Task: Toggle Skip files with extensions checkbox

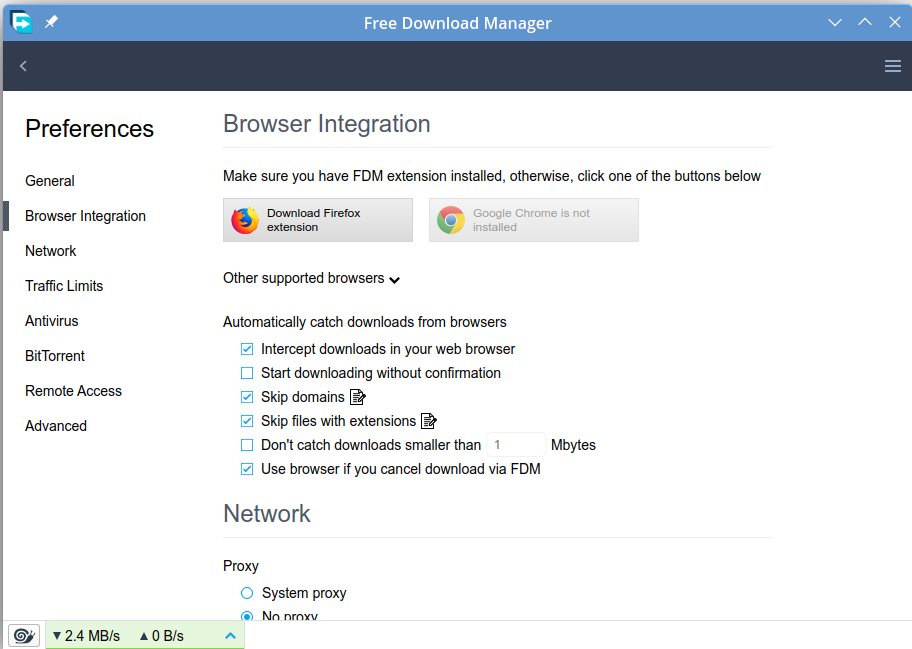Action: pos(247,421)
